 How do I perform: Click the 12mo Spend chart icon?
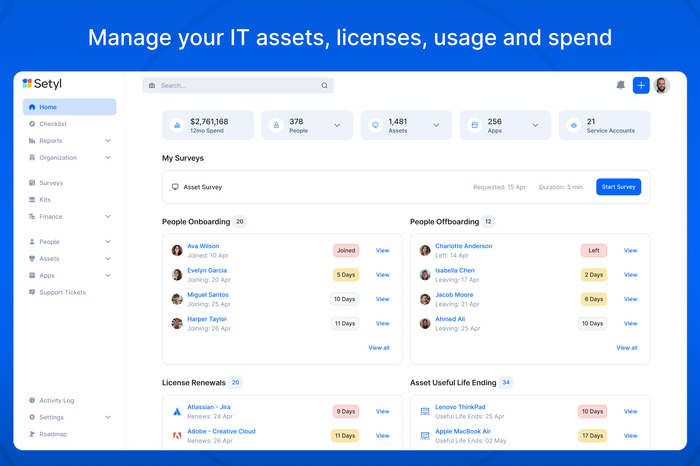(x=177, y=125)
